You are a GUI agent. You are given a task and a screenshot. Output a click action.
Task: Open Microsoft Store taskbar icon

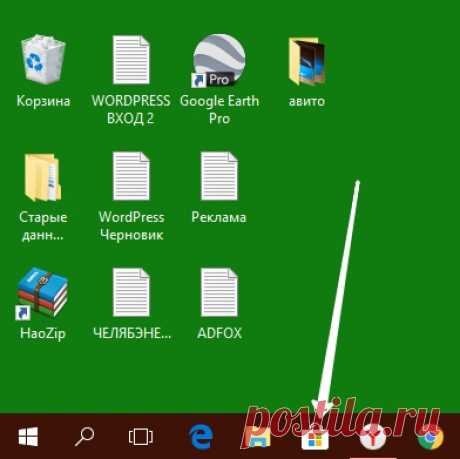click(x=315, y=438)
